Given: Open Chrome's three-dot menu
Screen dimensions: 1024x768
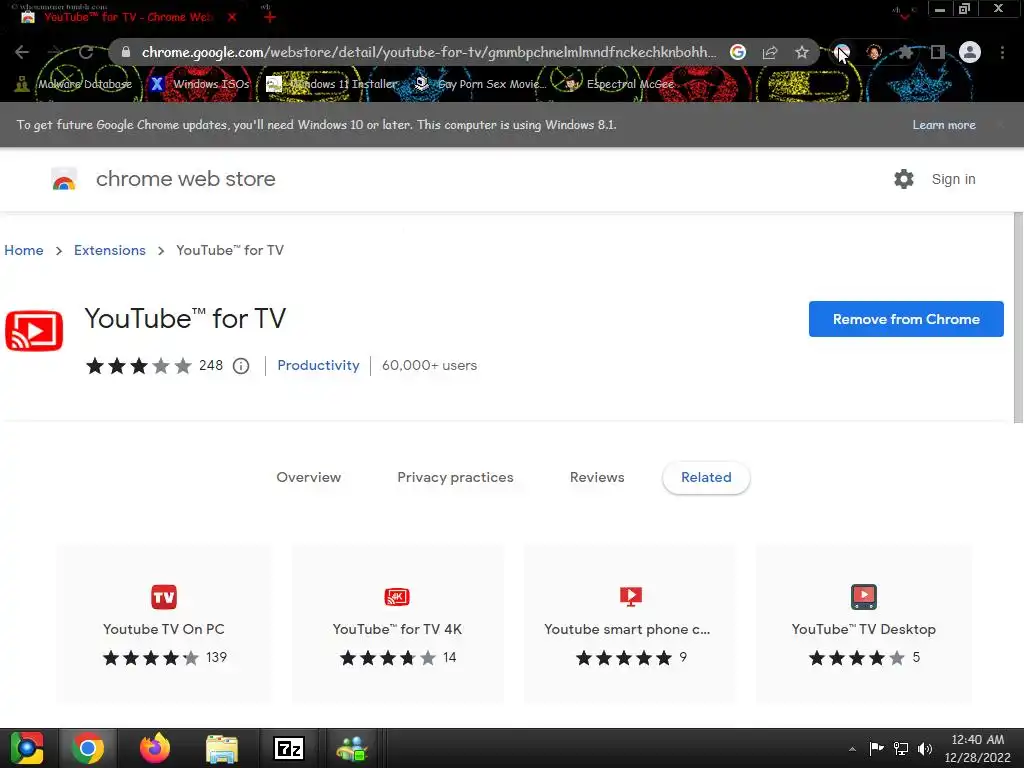Looking at the screenshot, I should click(1002, 52).
